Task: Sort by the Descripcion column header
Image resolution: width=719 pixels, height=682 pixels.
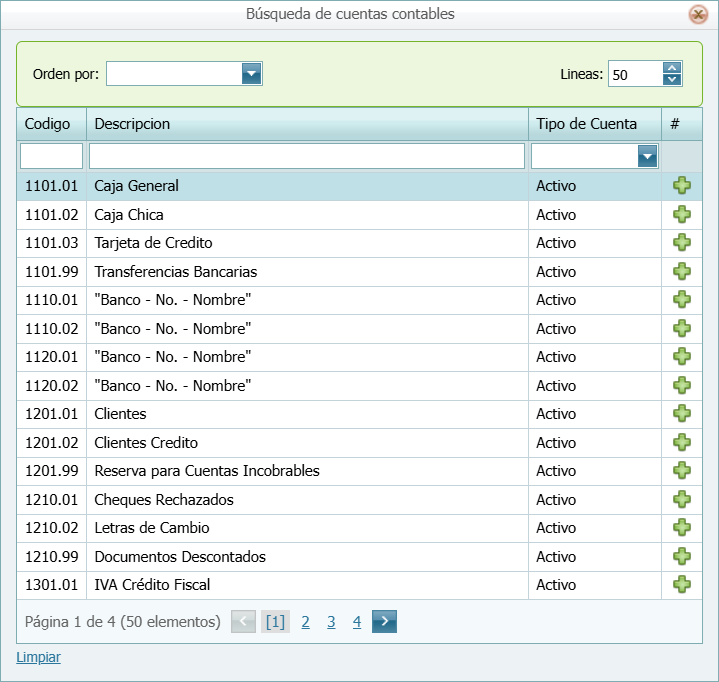Action: pos(307,124)
